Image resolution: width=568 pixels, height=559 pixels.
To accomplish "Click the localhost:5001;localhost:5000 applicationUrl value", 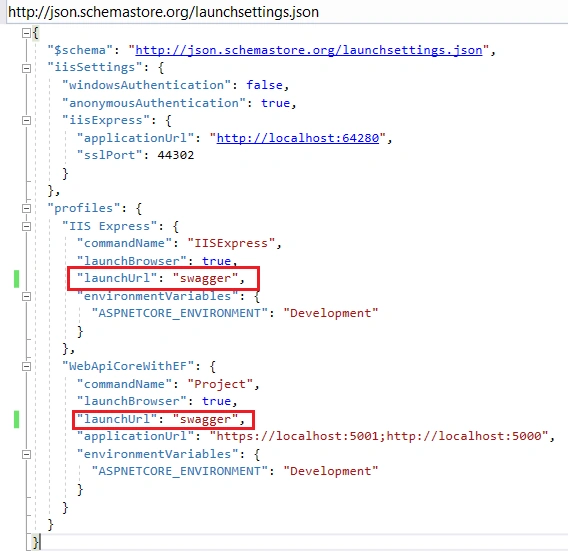I will pos(379,436).
